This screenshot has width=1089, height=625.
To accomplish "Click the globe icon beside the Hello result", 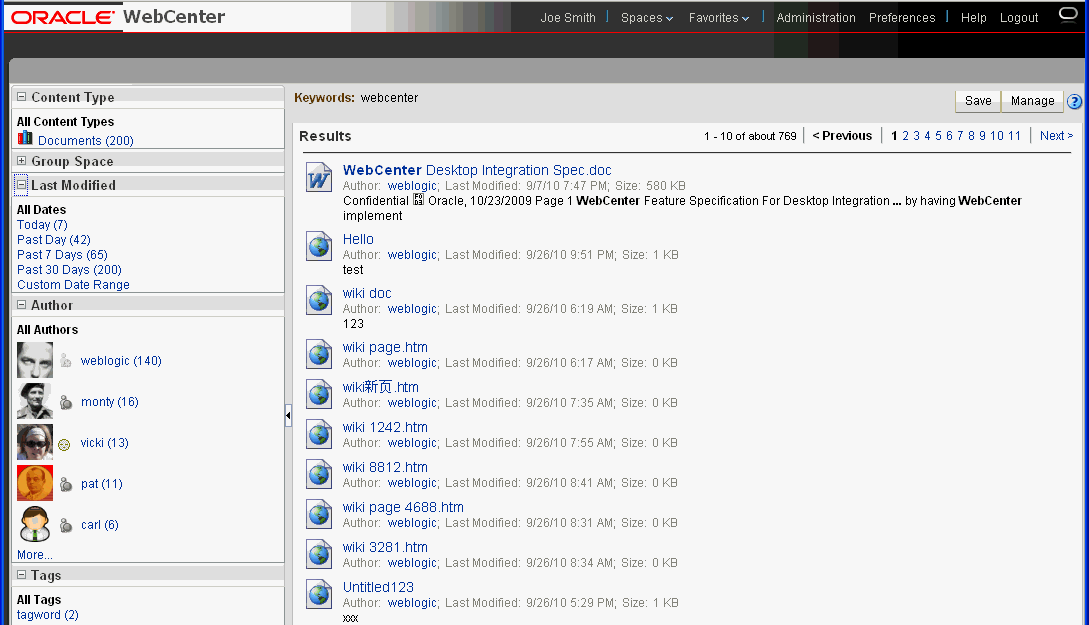I will pyautogui.click(x=318, y=246).
